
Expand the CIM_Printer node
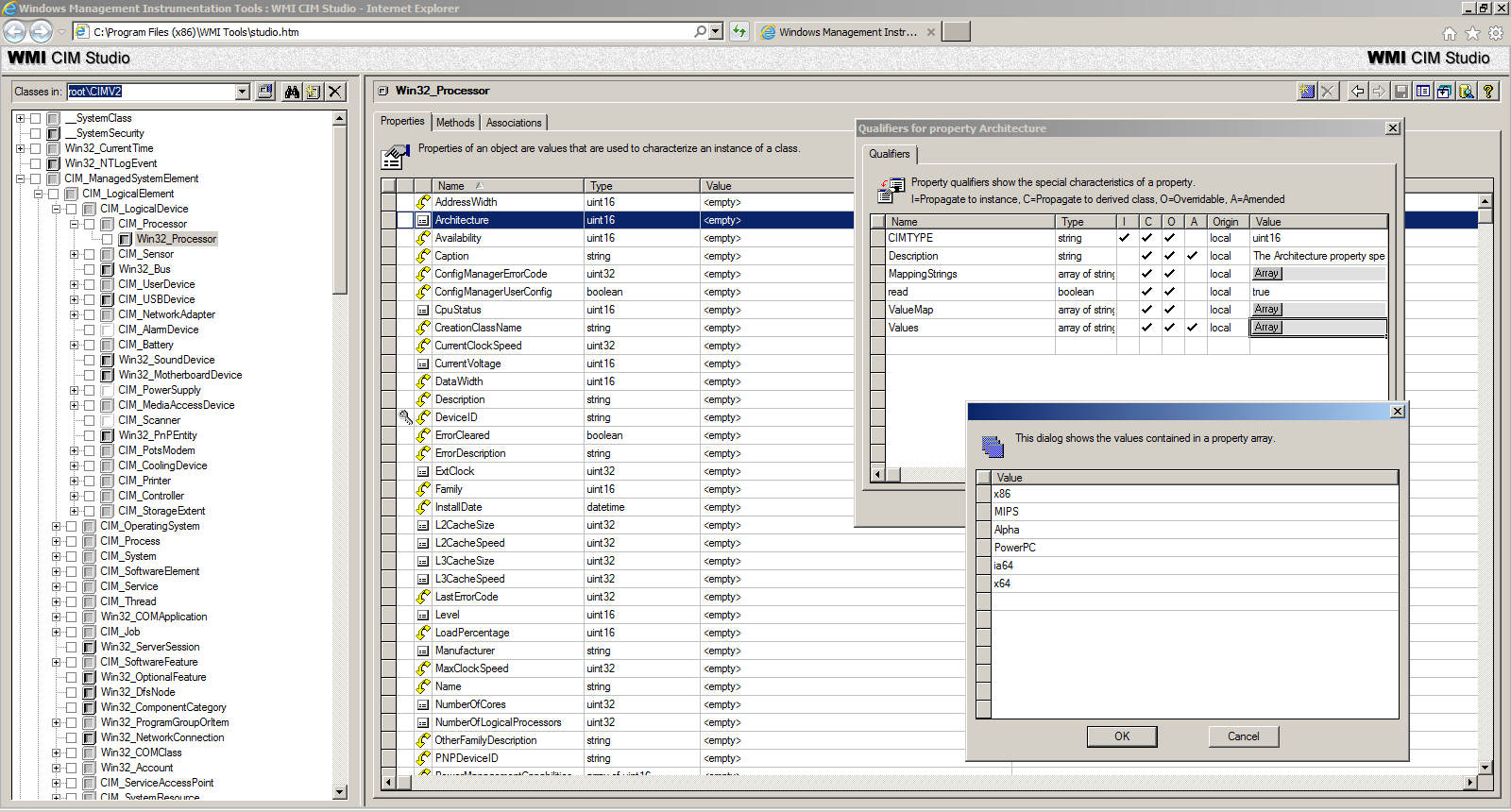point(74,481)
